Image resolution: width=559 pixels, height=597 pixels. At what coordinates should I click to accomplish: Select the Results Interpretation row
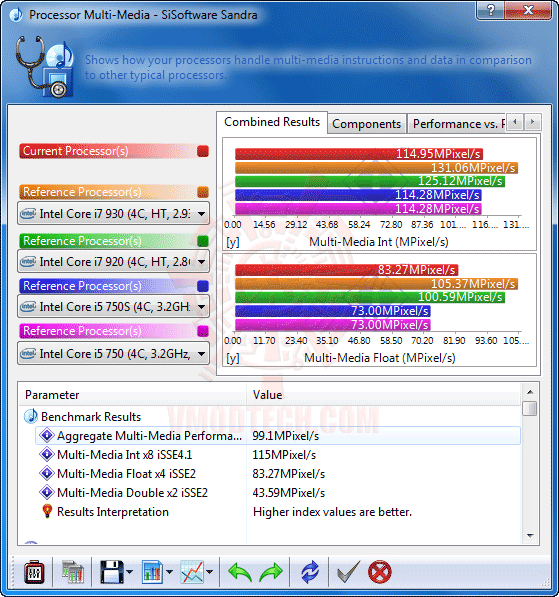coord(278,512)
